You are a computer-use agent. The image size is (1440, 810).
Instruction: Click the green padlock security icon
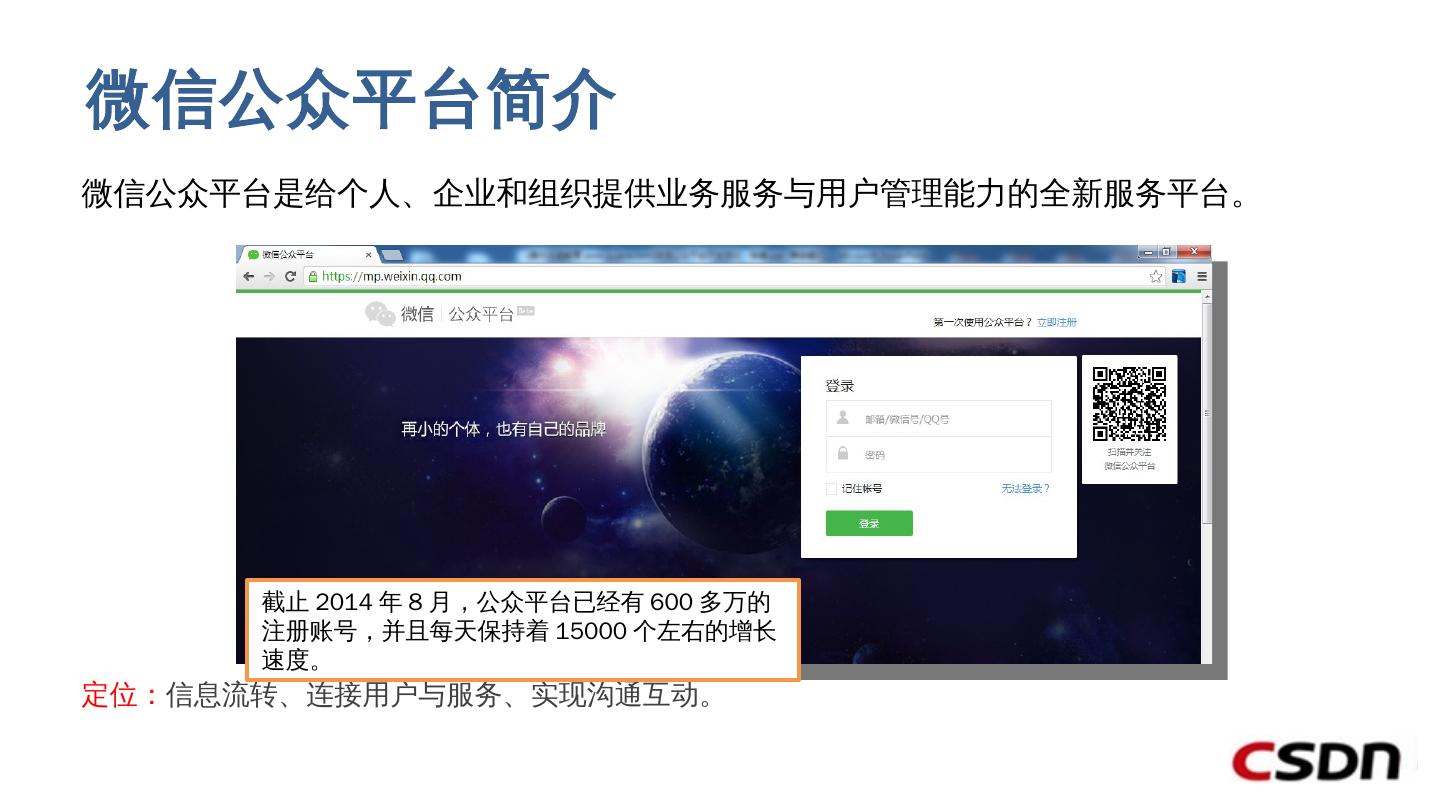(312, 277)
